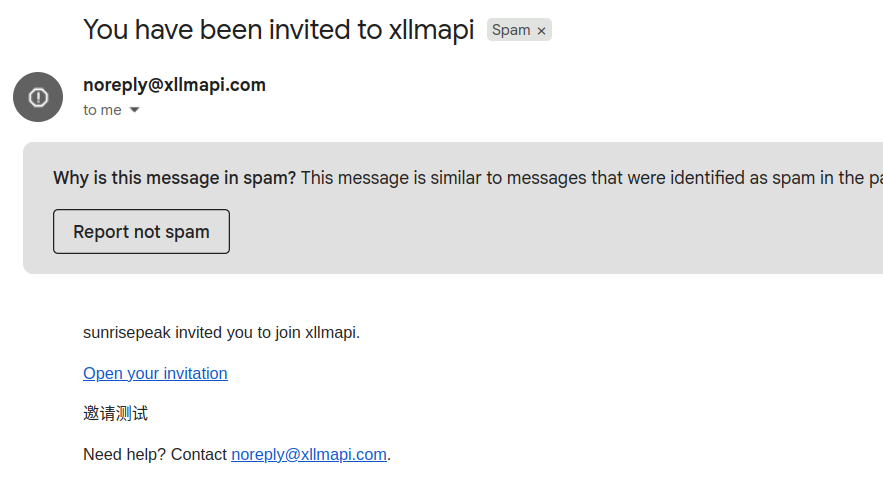Click "xllmapi" at the end of the subject
Viewport: 883px width, 490px height.
click(431, 29)
